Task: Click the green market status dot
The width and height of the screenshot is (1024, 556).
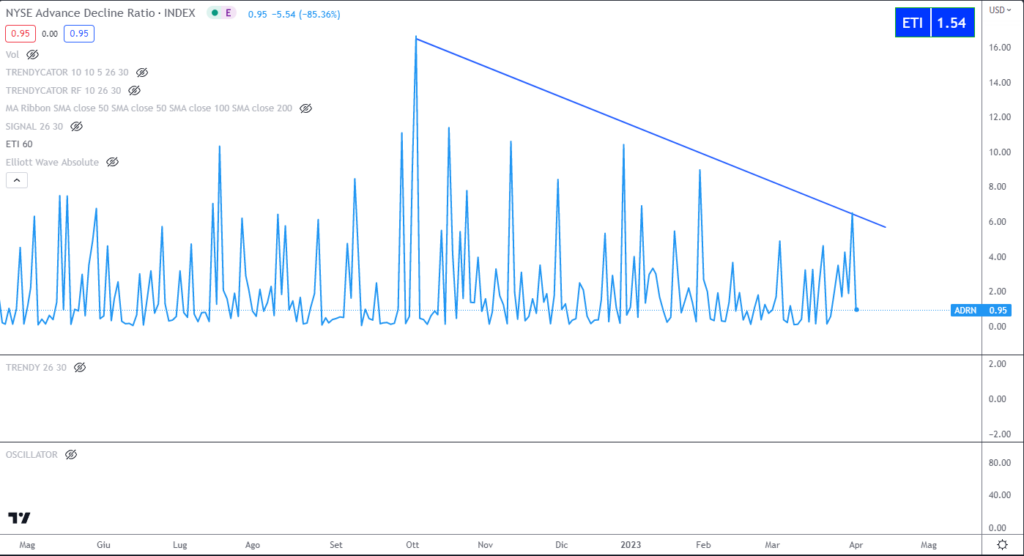Action: point(214,13)
